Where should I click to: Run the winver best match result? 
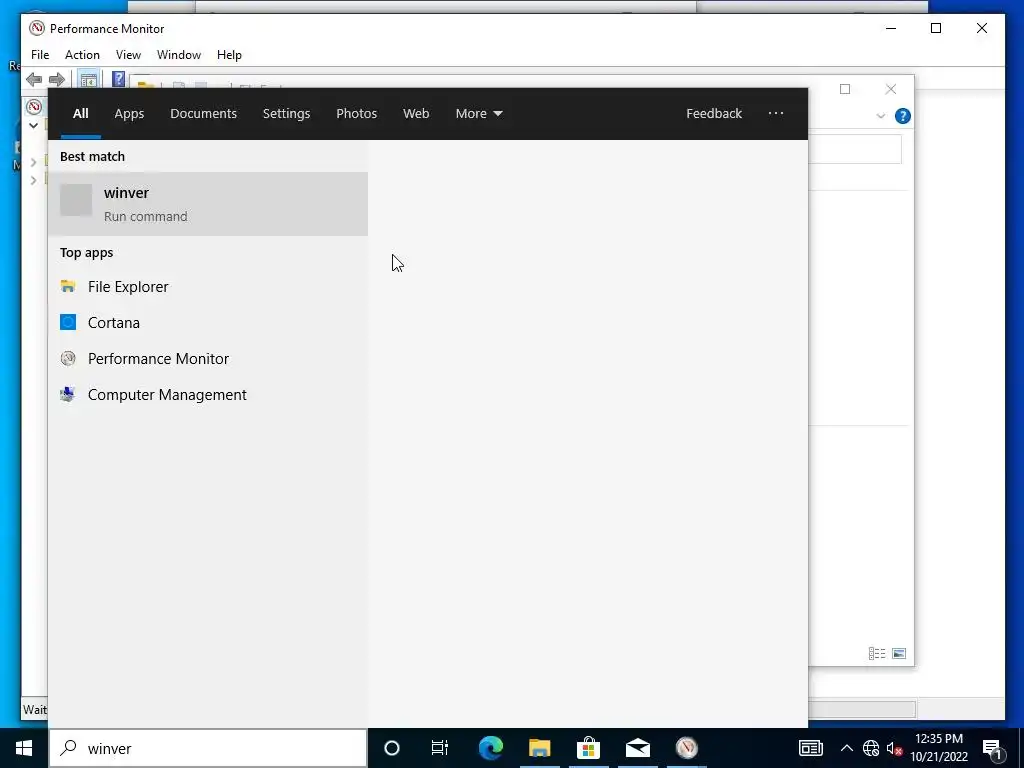point(208,204)
